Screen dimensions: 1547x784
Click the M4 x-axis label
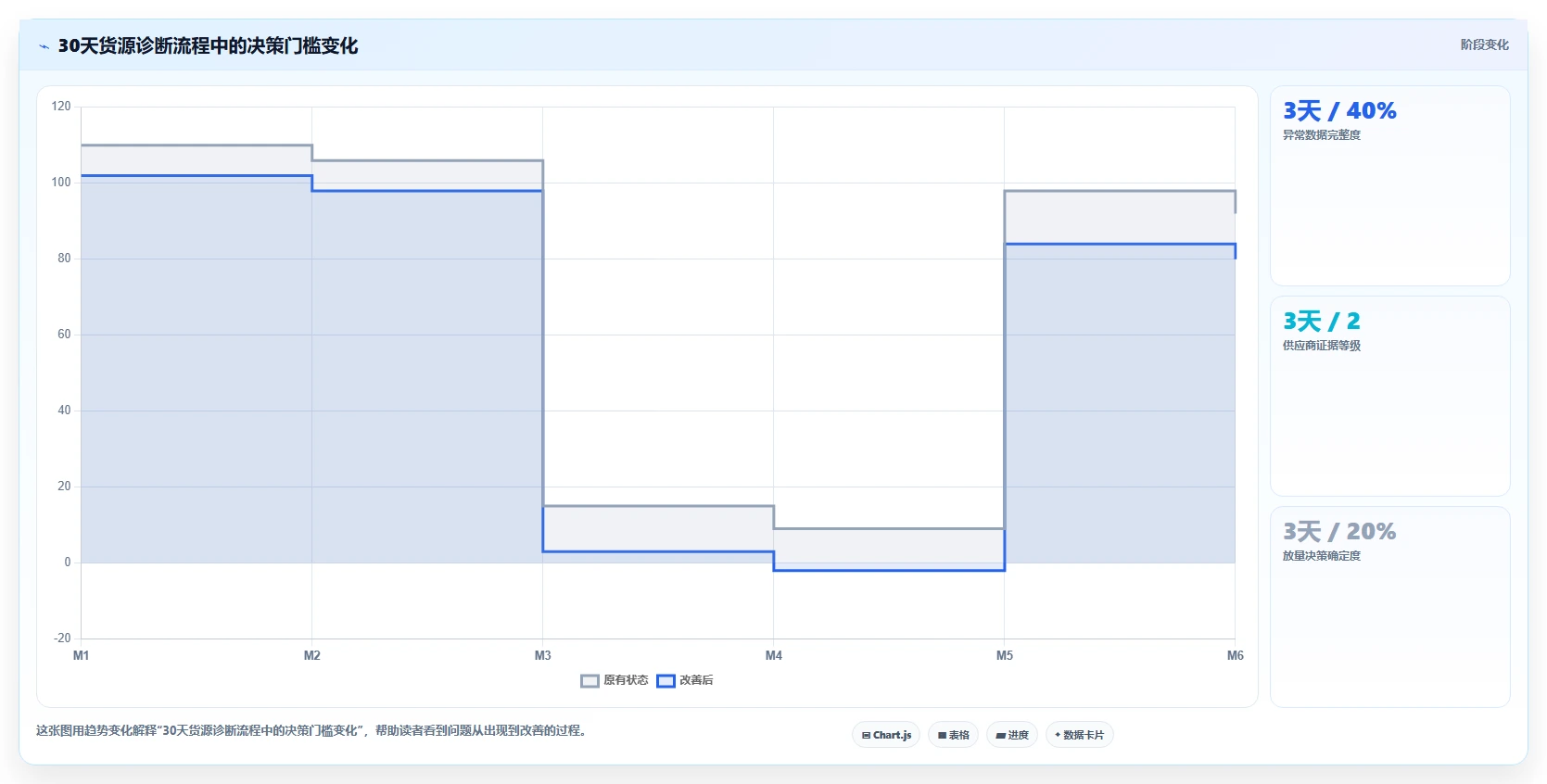774,655
